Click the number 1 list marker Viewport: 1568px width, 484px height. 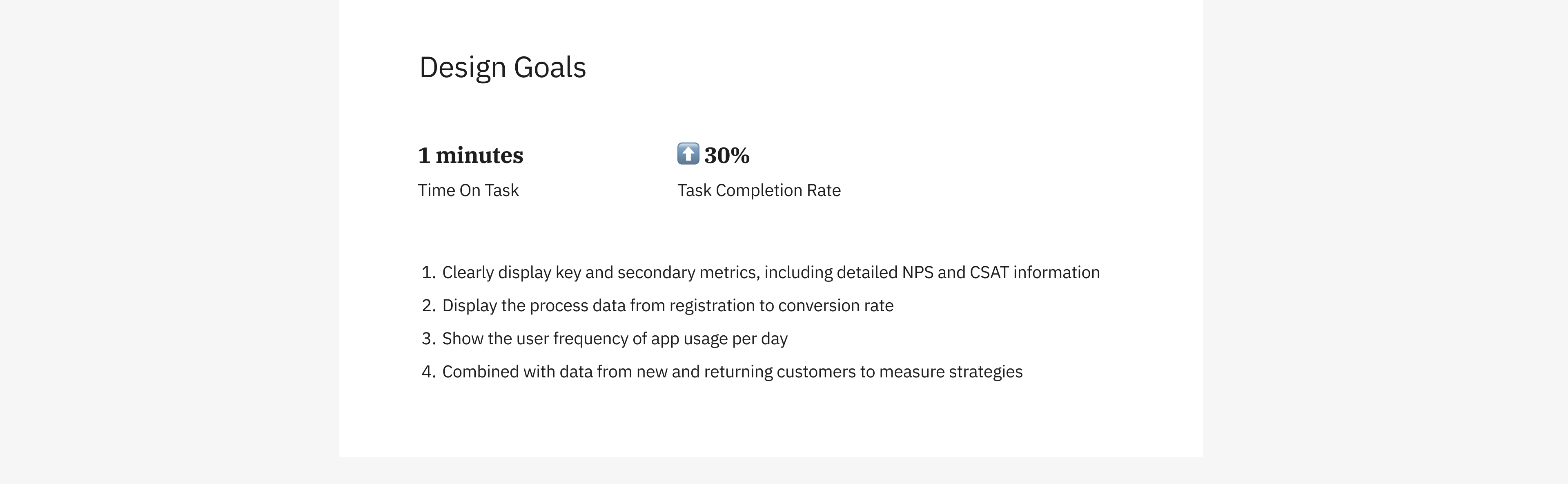pos(428,272)
